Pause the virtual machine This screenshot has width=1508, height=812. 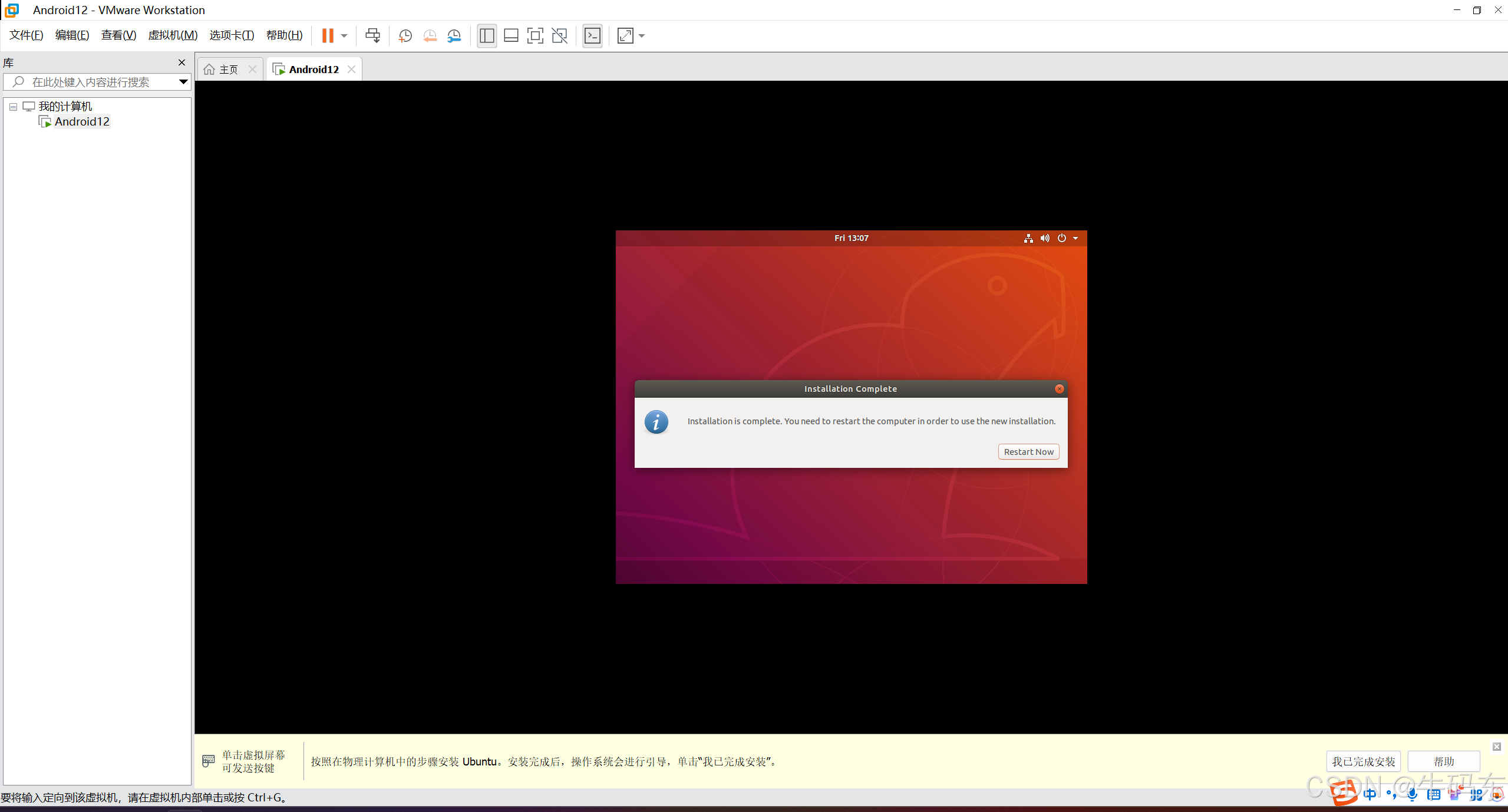point(328,36)
